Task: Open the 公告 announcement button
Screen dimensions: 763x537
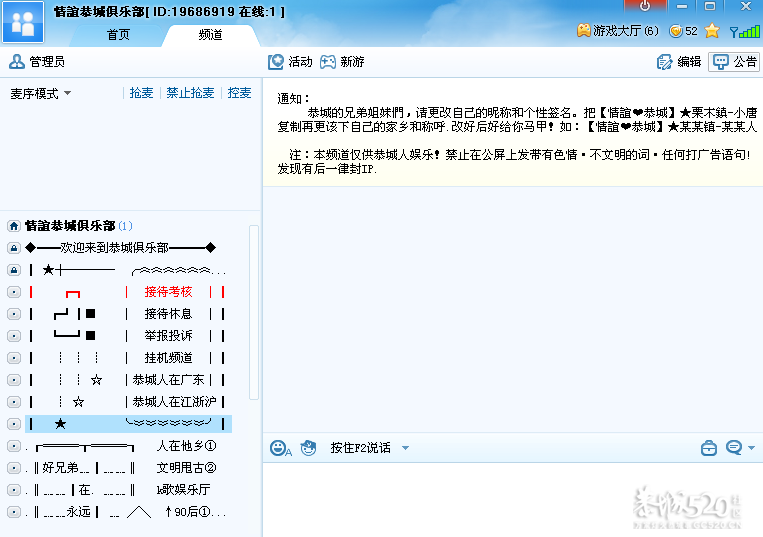Action: [x=734, y=62]
